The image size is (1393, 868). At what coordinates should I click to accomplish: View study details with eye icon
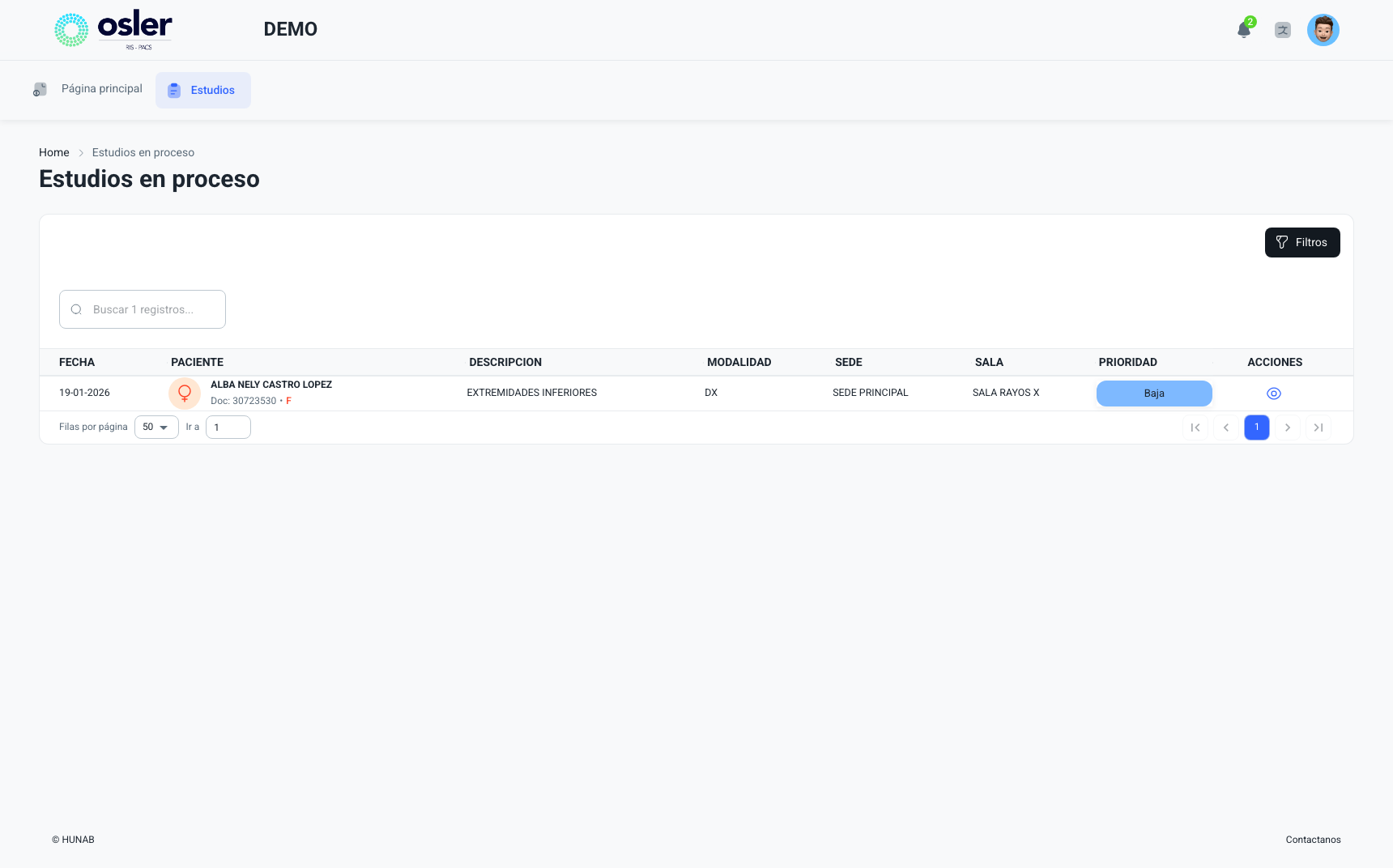click(1274, 394)
